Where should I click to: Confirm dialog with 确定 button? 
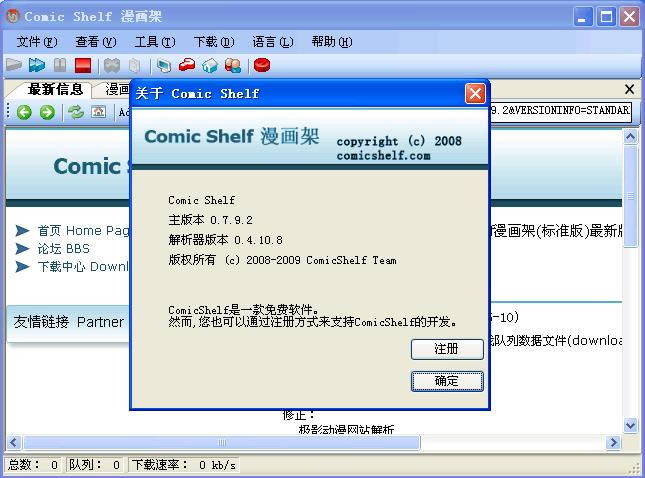click(x=447, y=381)
